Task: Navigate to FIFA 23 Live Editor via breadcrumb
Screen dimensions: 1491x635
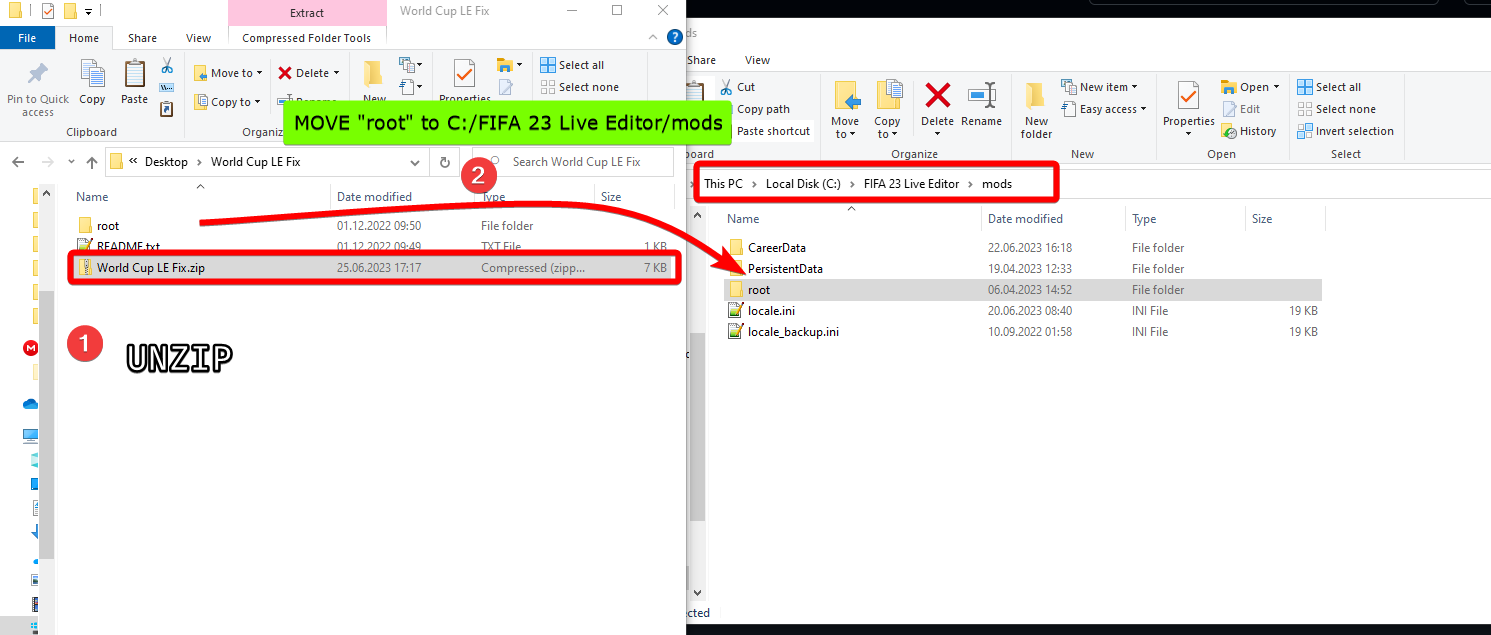Action: 911,183
